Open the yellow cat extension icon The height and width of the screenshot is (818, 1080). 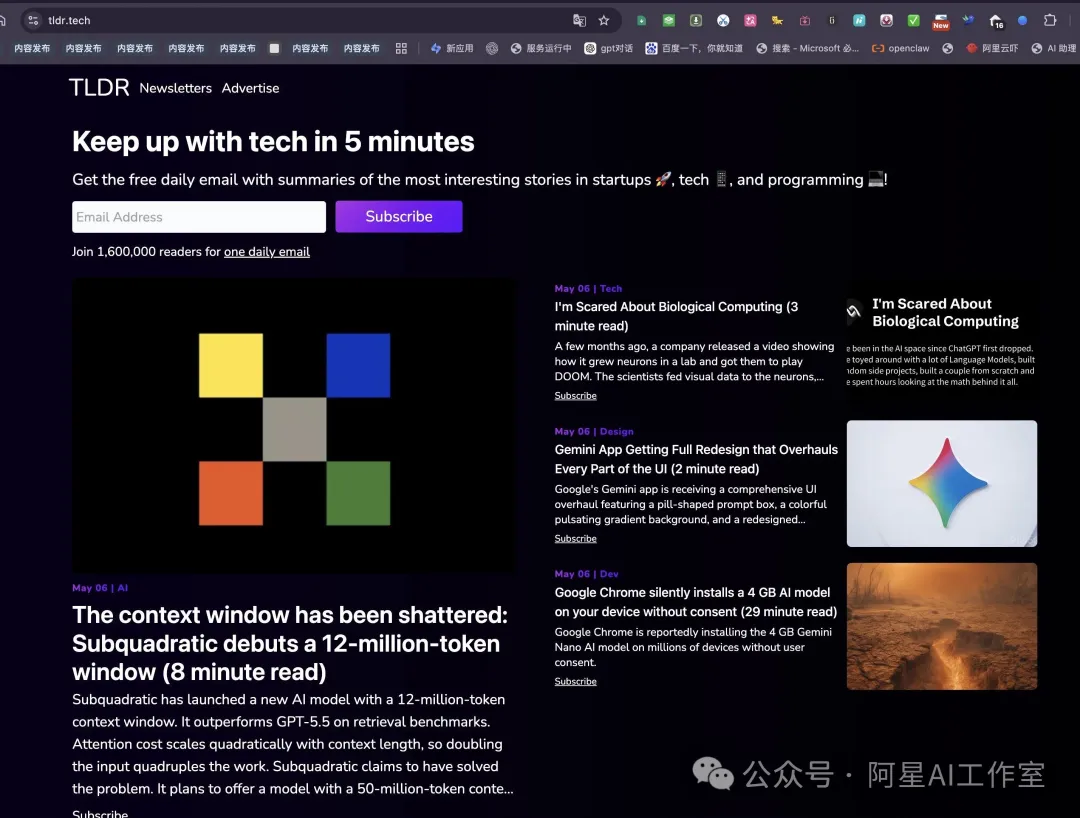pyautogui.click(x=777, y=21)
